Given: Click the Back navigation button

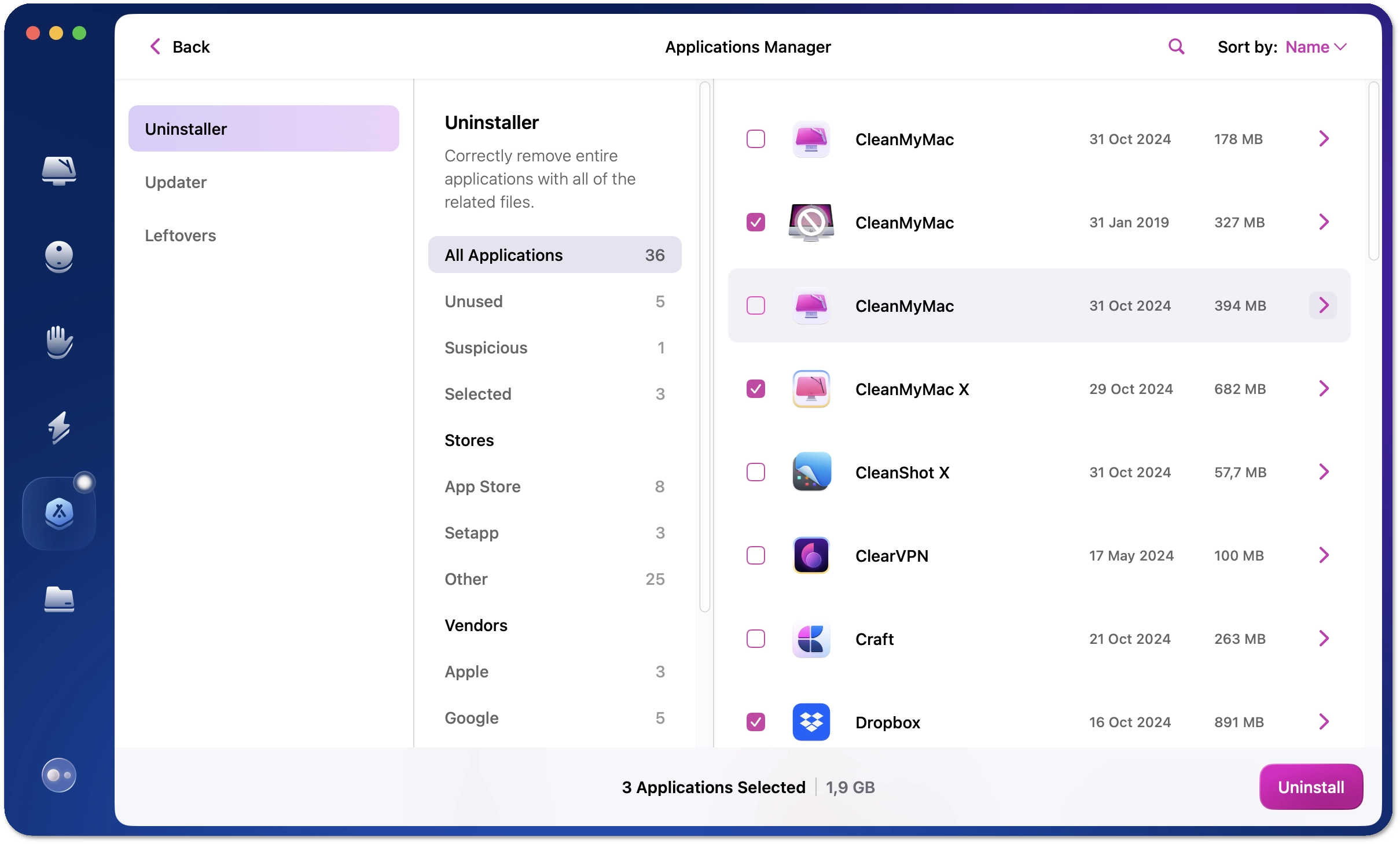Looking at the screenshot, I should point(179,47).
